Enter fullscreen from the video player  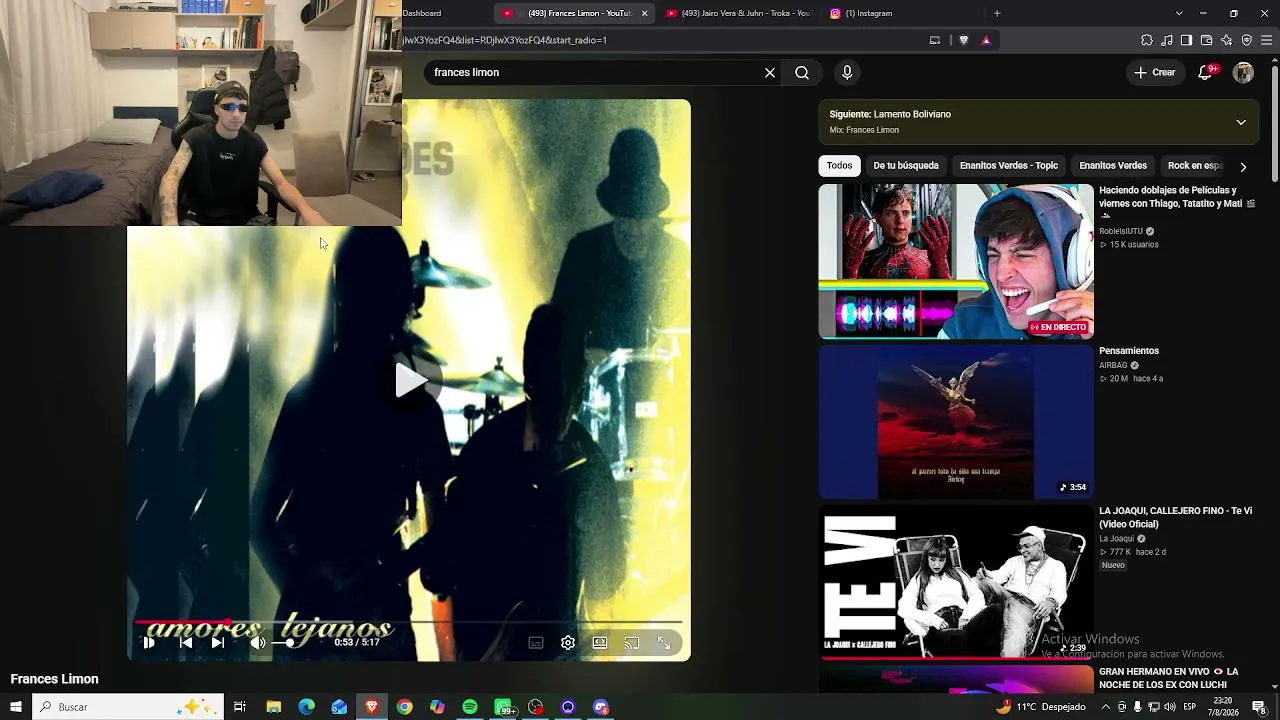coord(664,643)
